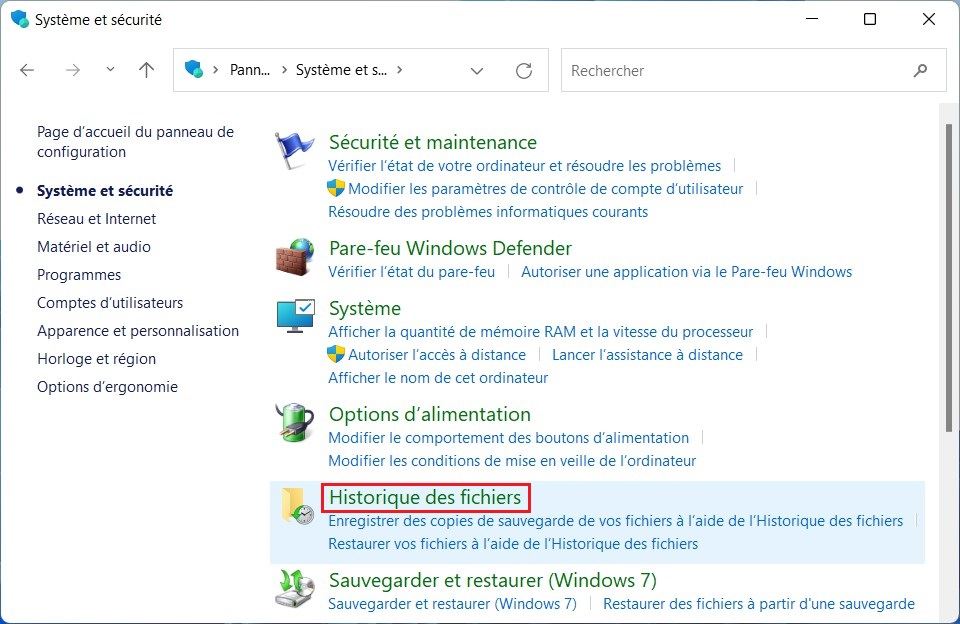Click the Système monitor icon

[296, 316]
